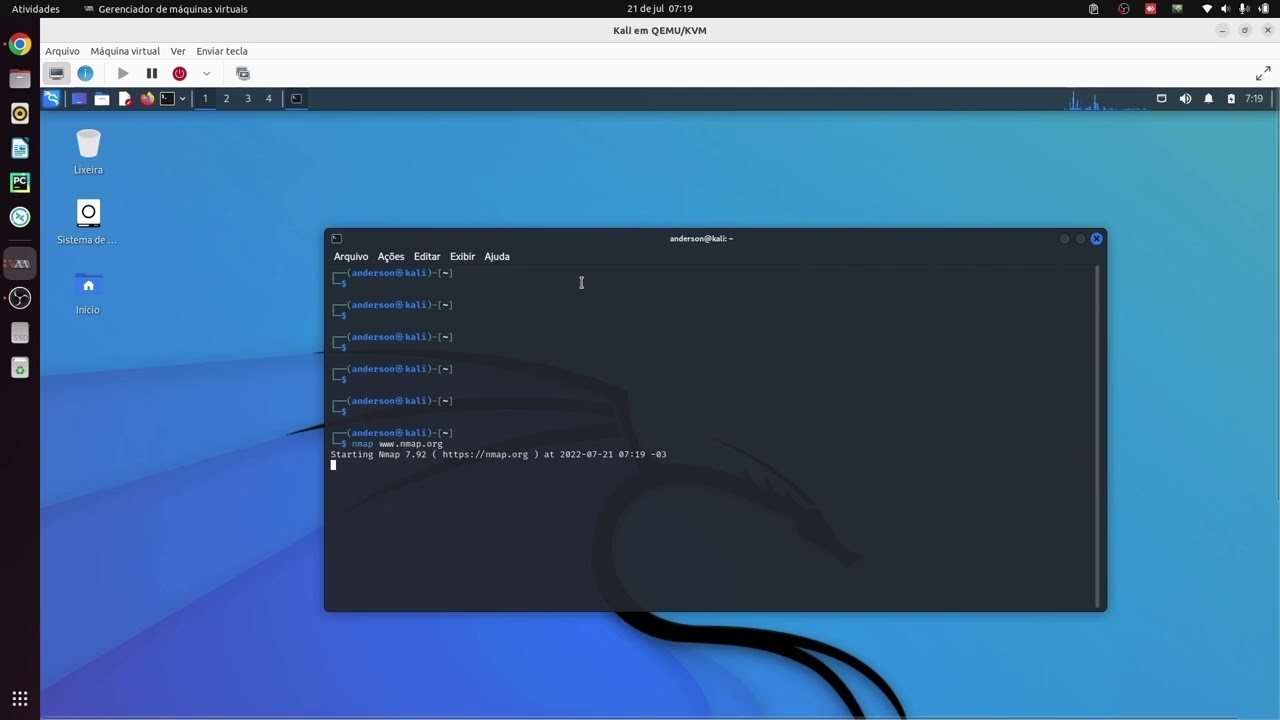The image size is (1280, 720).
Task: Open the SSD drive in Ubuntu dock
Action: pos(20,334)
